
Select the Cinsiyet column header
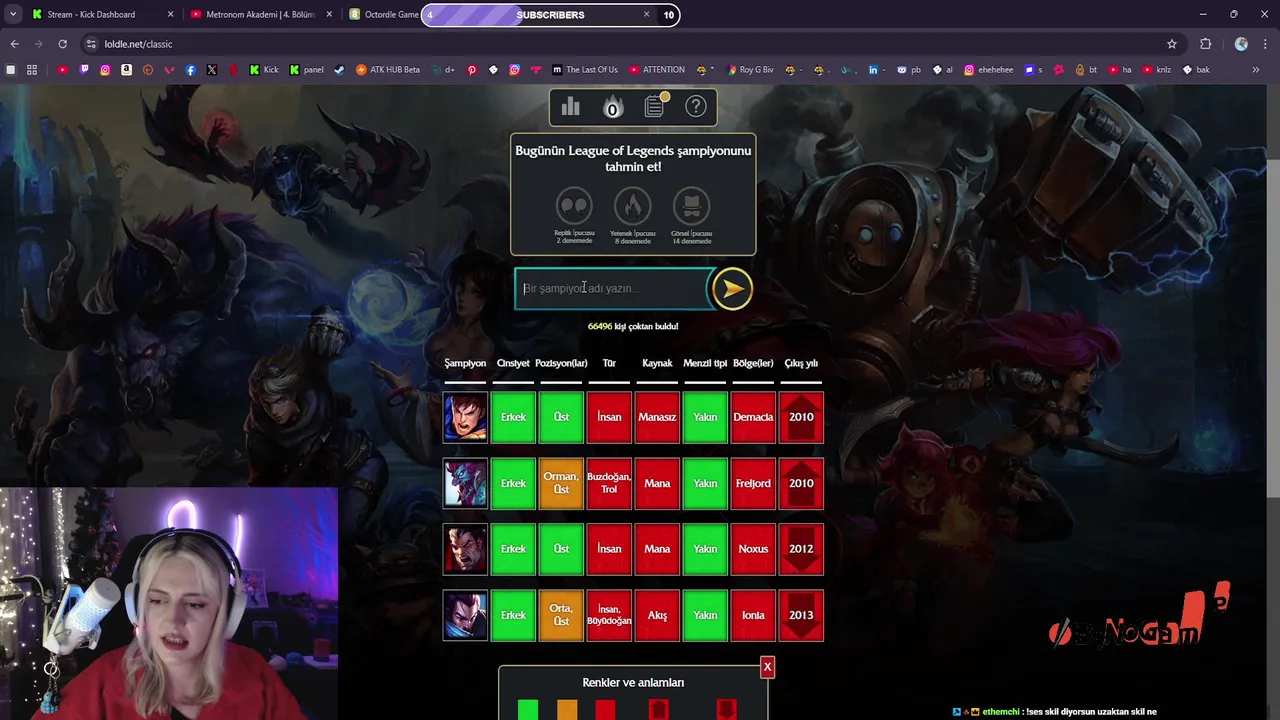(513, 363)
